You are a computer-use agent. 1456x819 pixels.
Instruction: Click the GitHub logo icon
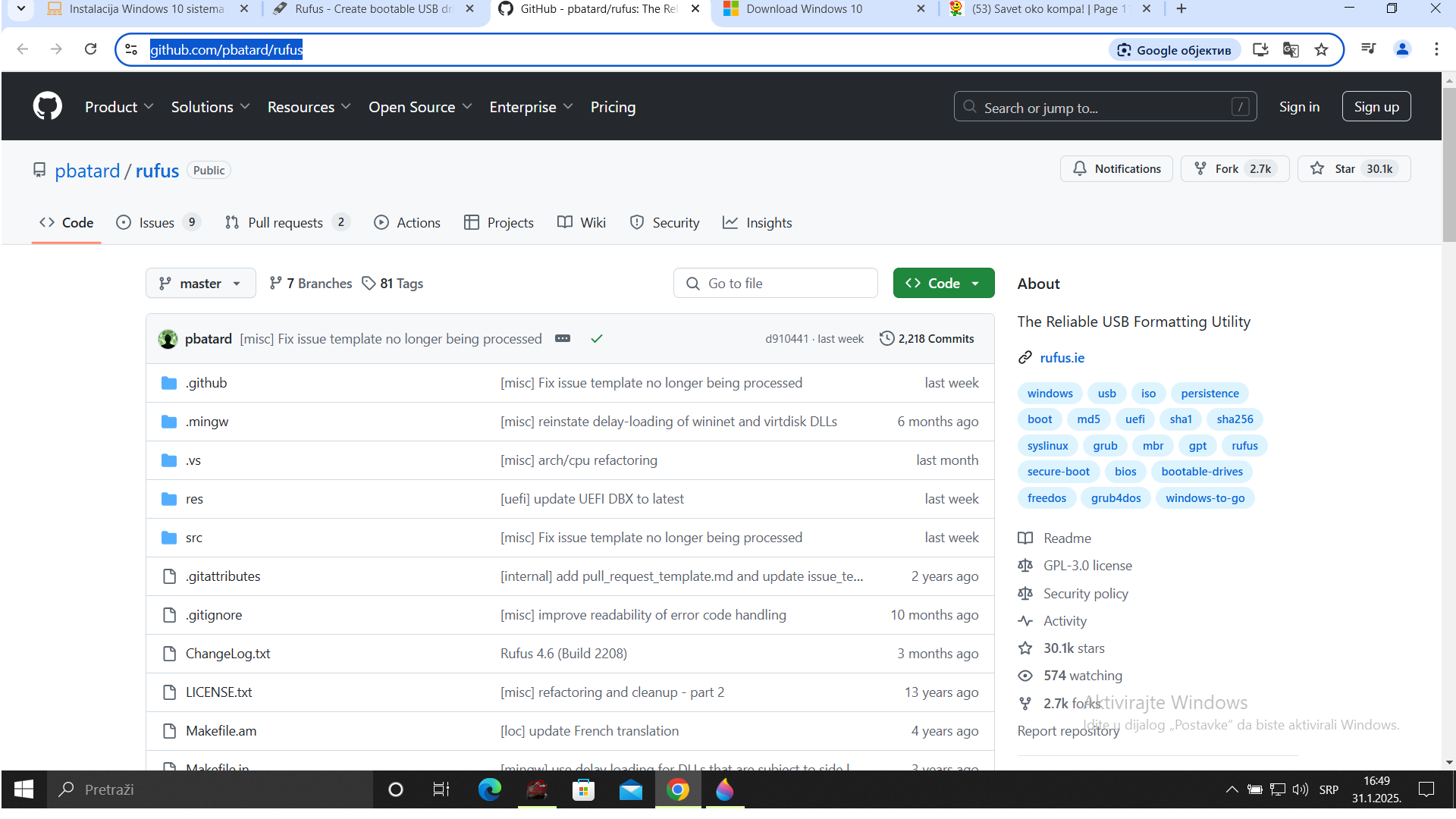pos(47,106)
